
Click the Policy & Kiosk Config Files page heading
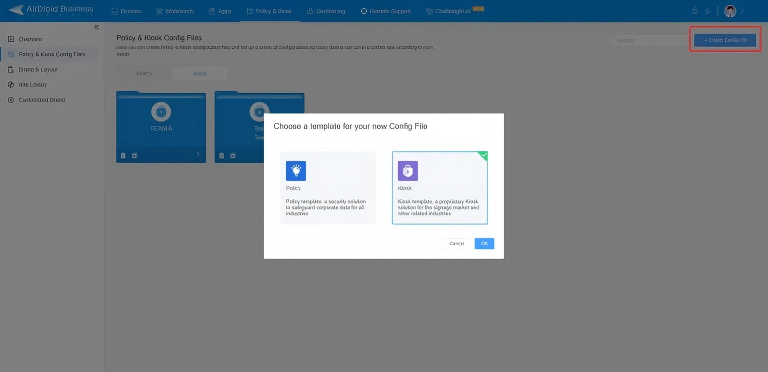(159, 38)
